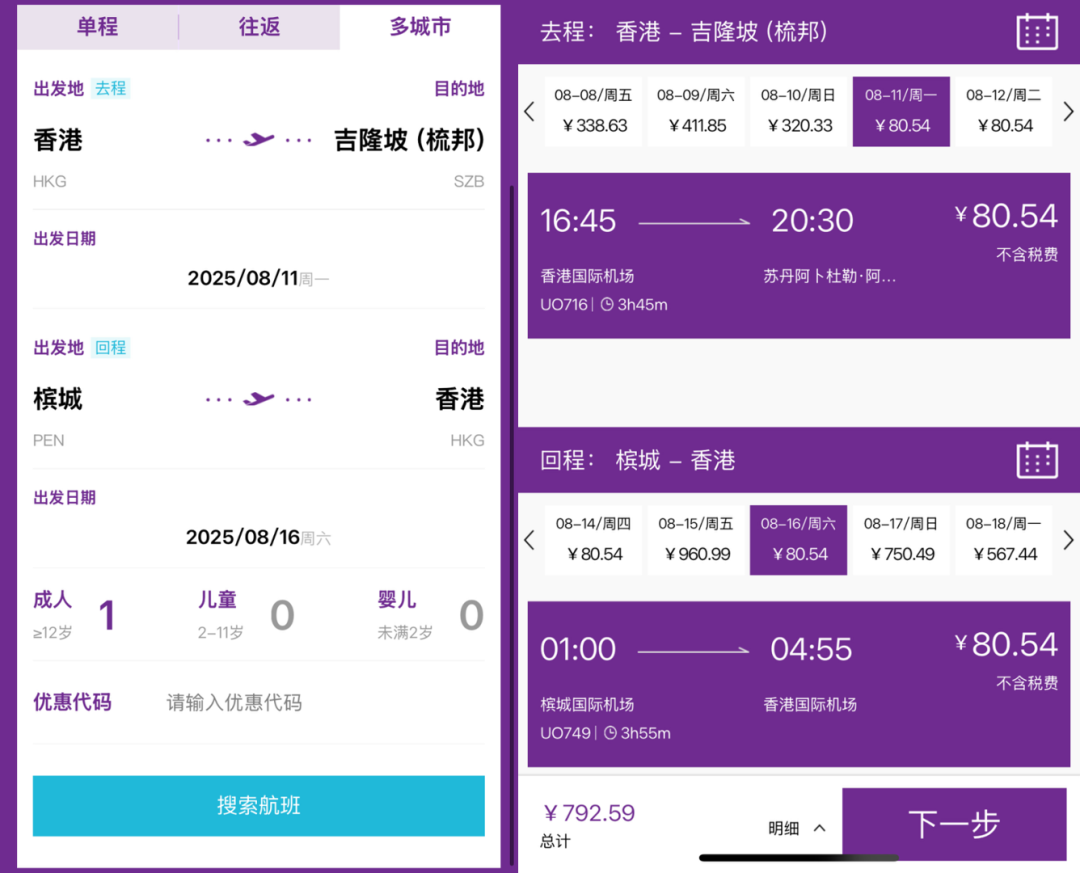
Task: Change return origin city 槟城
Action: (58, 399)
